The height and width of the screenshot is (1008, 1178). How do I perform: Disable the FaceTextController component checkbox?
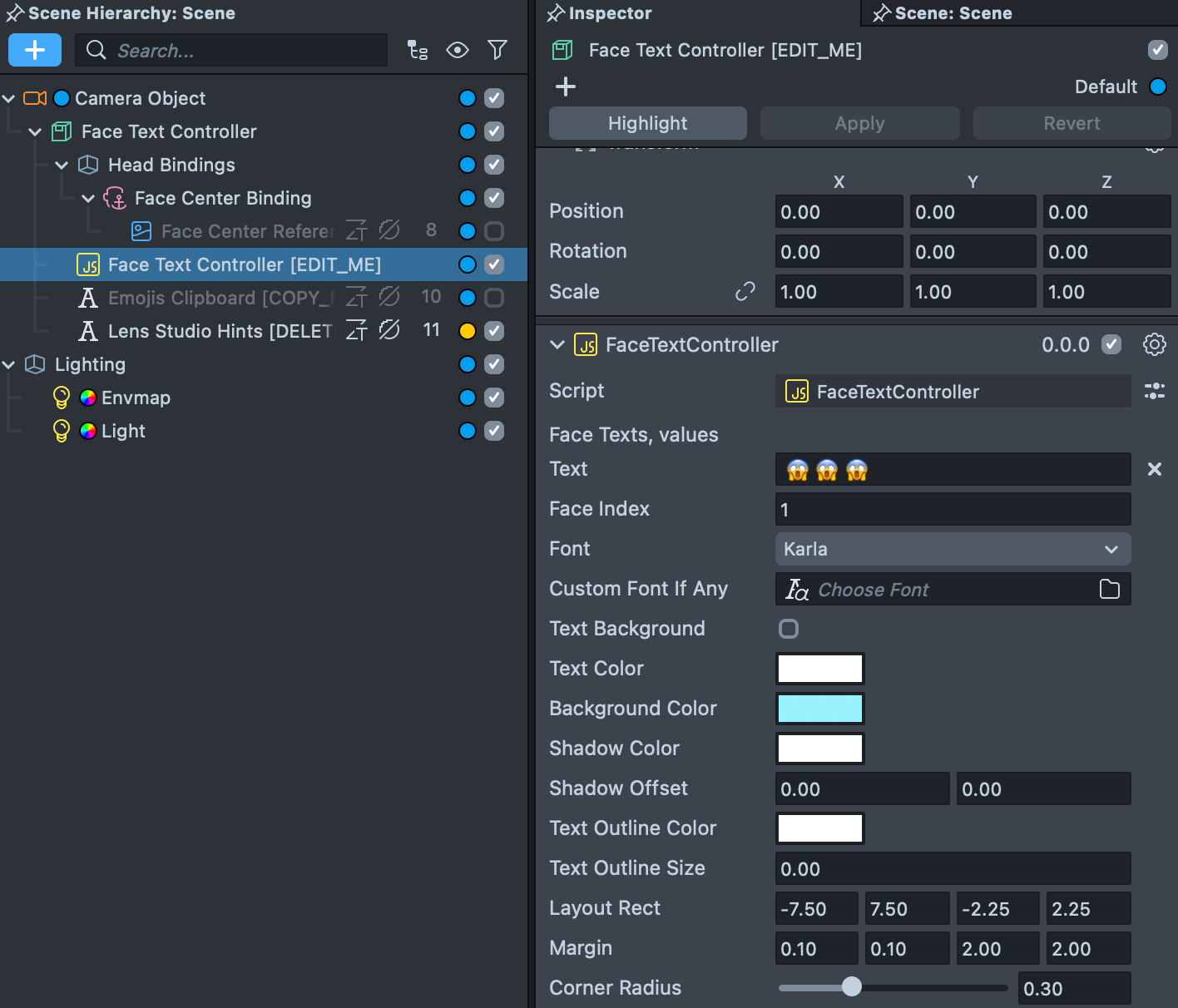1111,344
